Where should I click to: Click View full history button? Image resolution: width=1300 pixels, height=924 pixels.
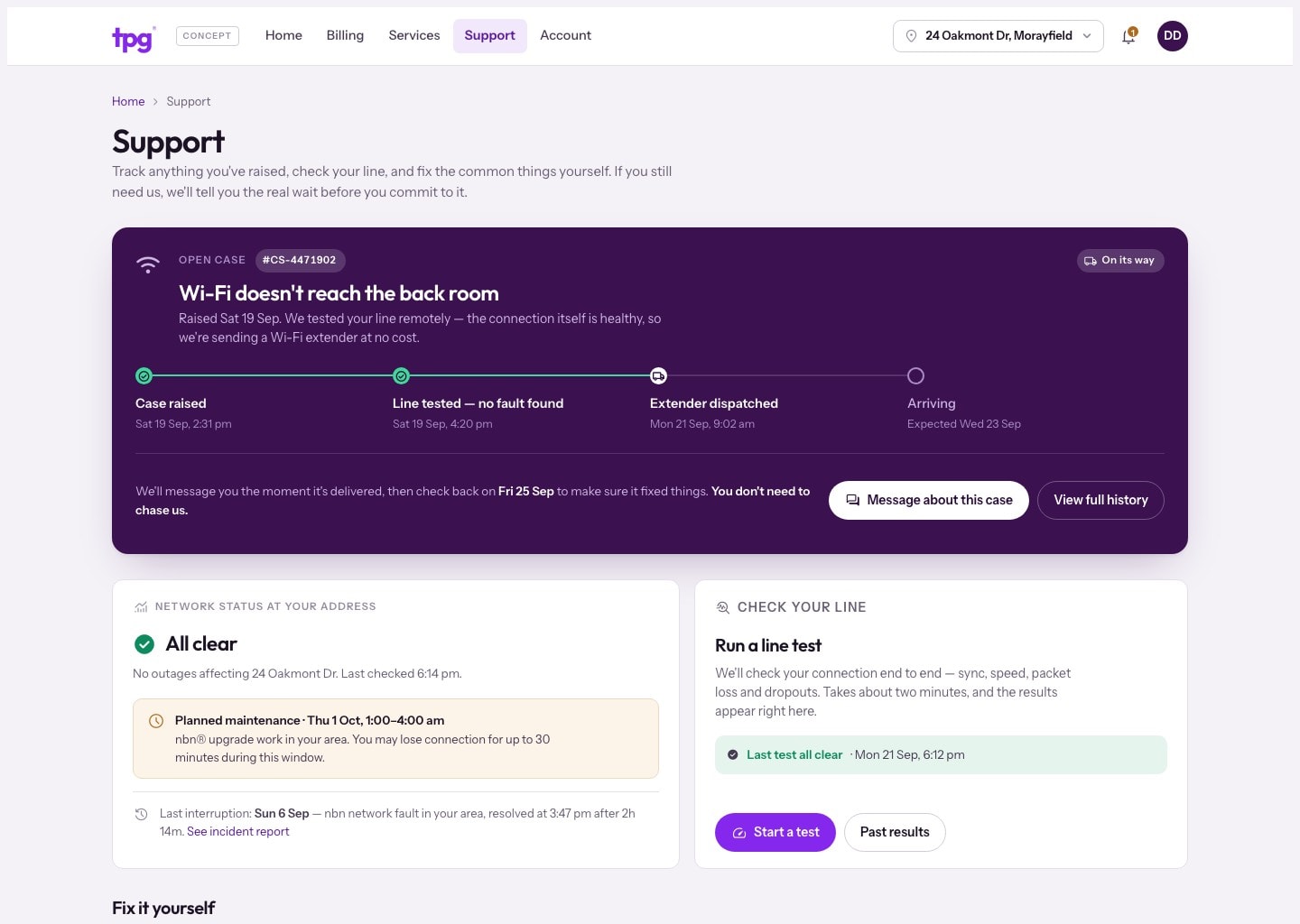(1100, 500)
